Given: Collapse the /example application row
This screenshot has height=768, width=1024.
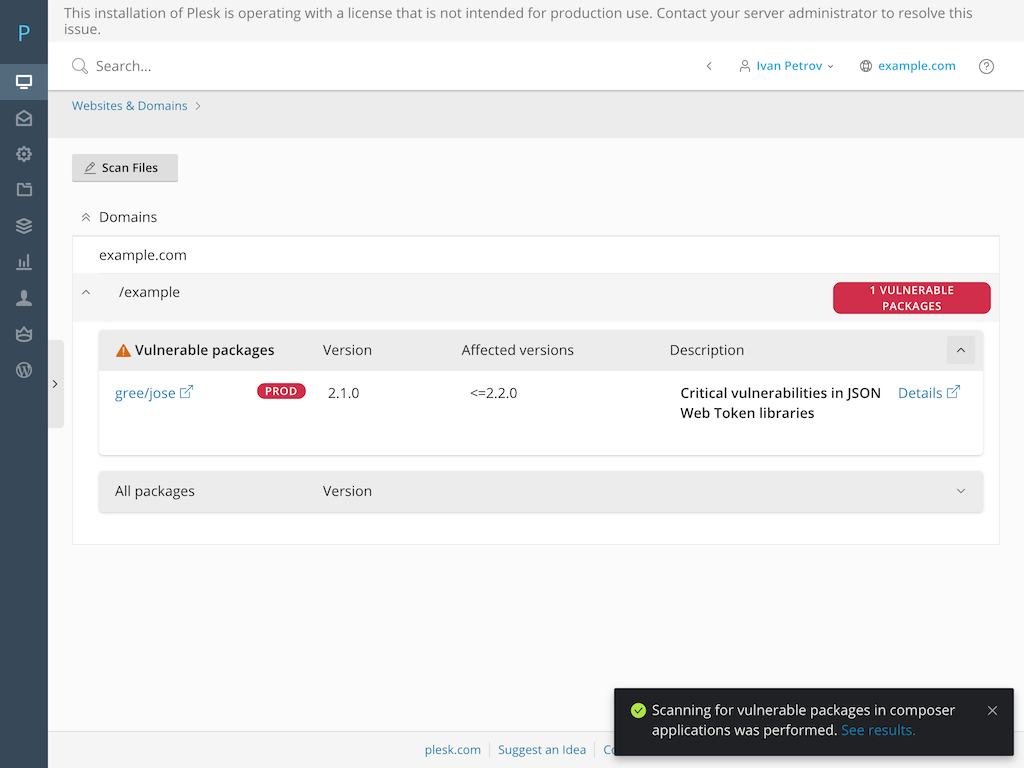Looking at the screenshot, I should click(x=86, y=293).
